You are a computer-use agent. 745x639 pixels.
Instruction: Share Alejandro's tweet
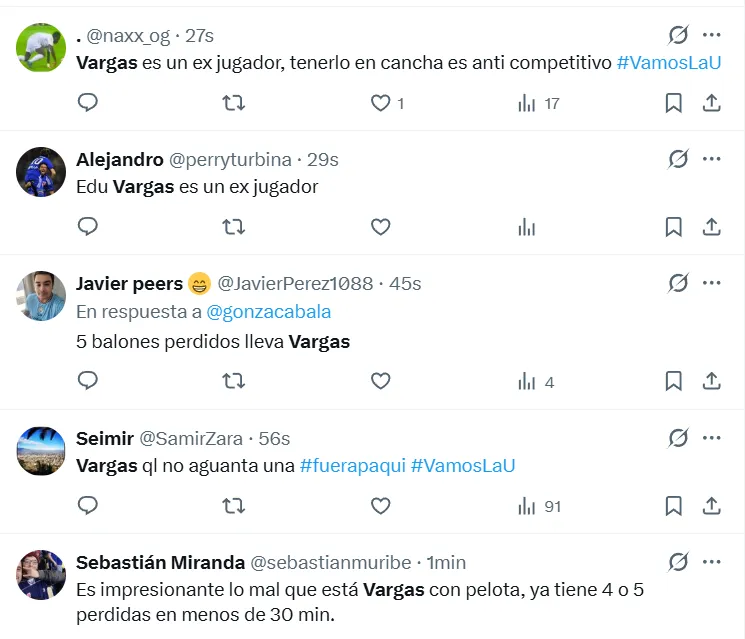[x=711, y=227]
